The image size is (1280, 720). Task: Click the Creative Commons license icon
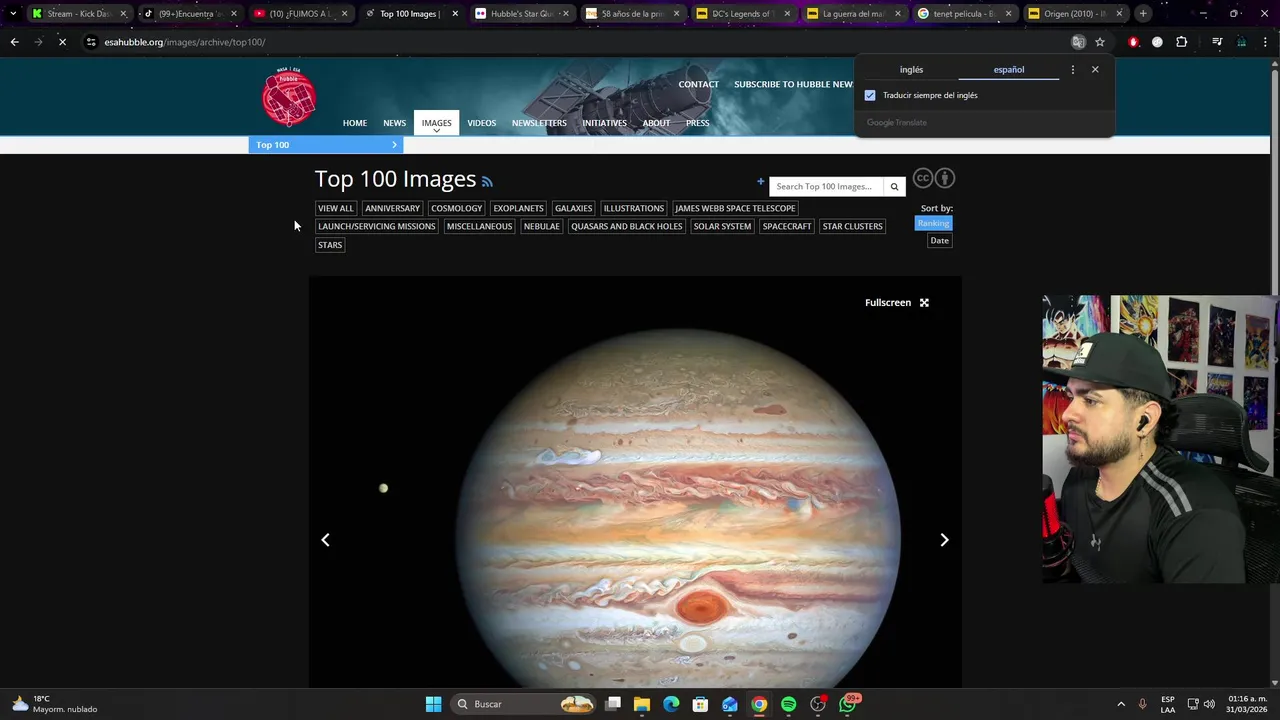922,178
